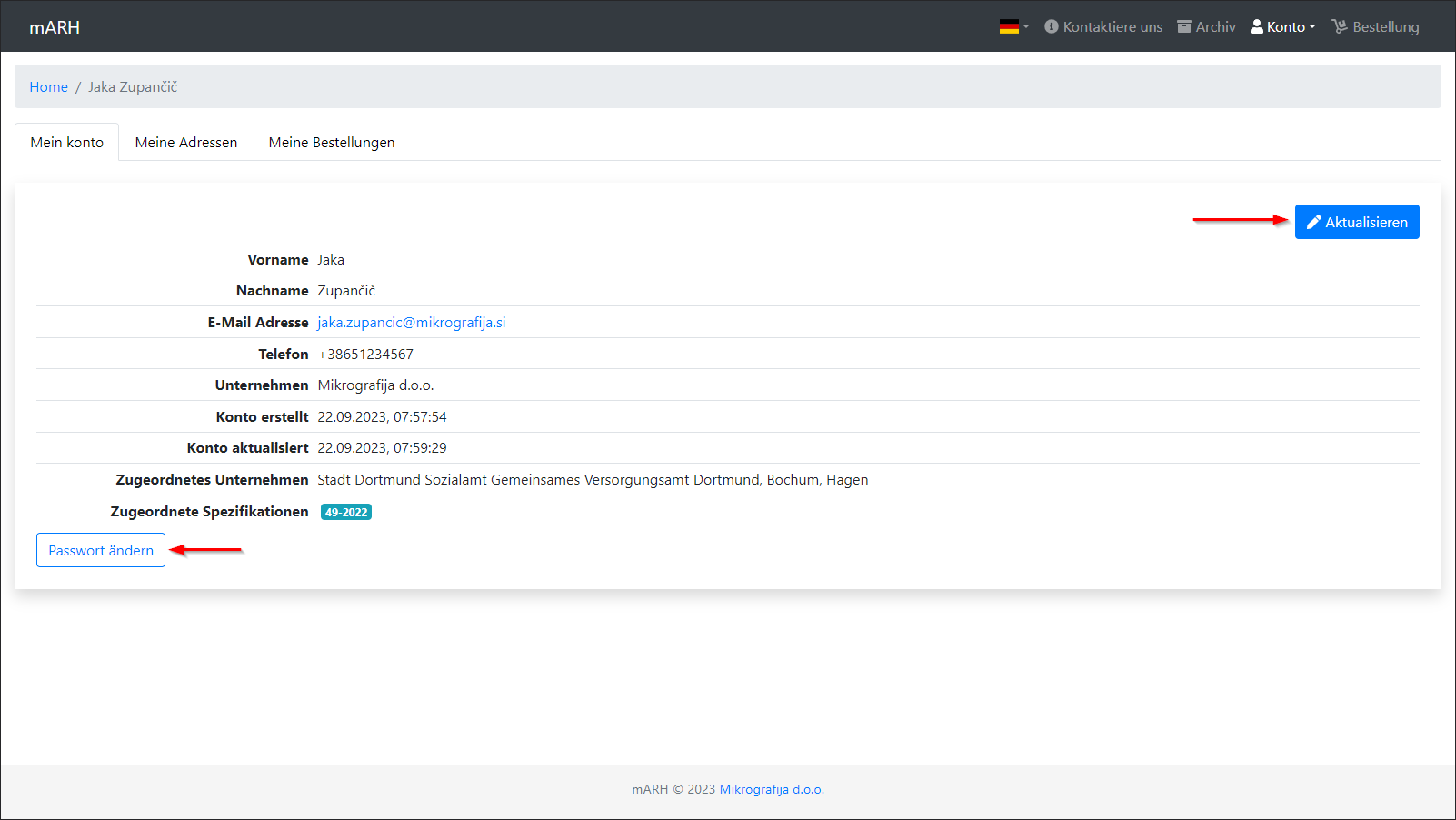This screenshot has width=1456, height=820.
Task: Click the jaka.zupancic@mikrografija.si email link
Action: coord(411,323)
